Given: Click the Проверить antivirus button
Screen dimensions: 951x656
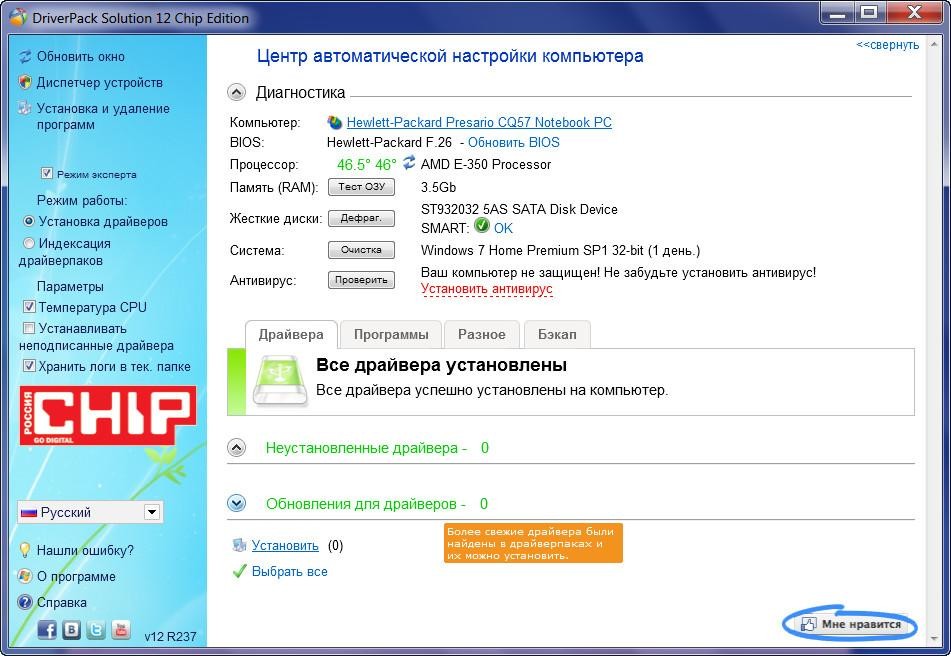Looking at the screenshot, I should pyautogui.click(x=361, y=280).
